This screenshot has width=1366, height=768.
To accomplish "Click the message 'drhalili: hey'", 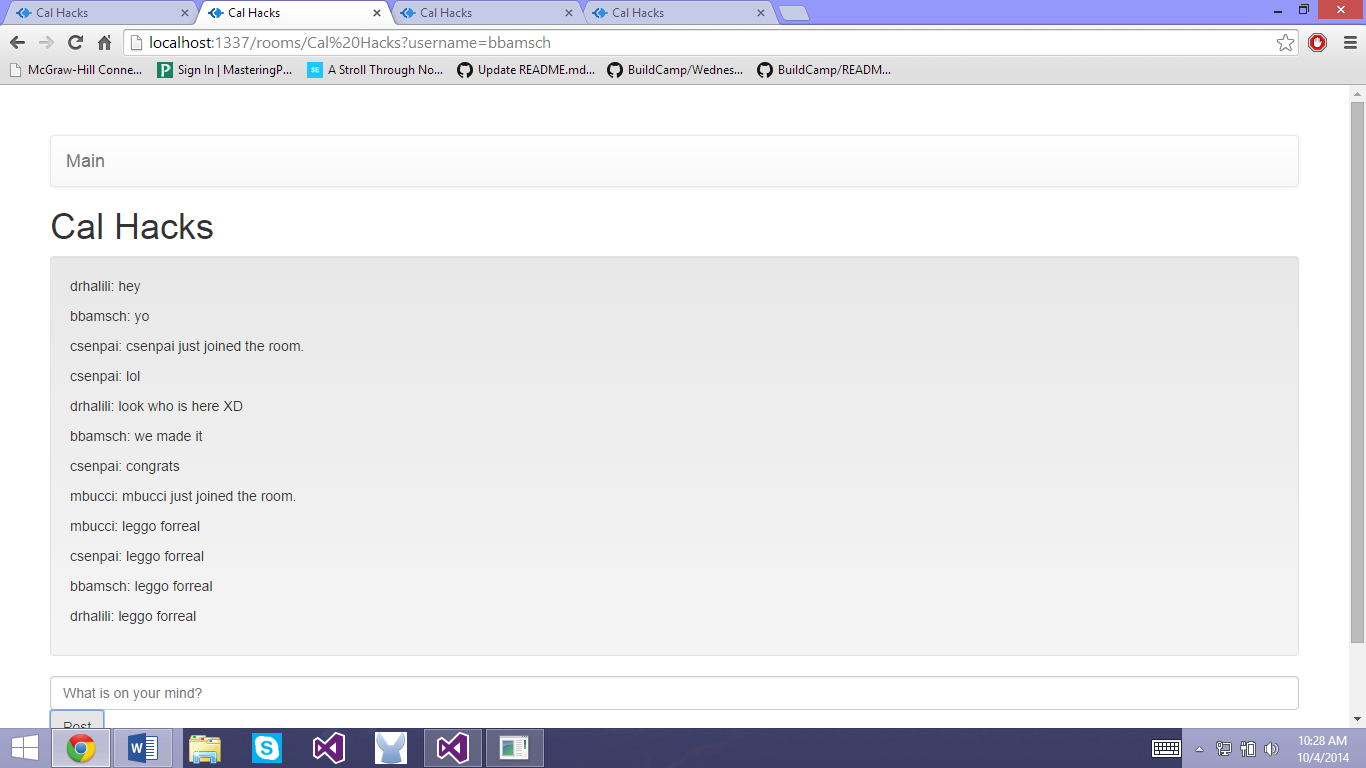I will (x=105, y=286).
